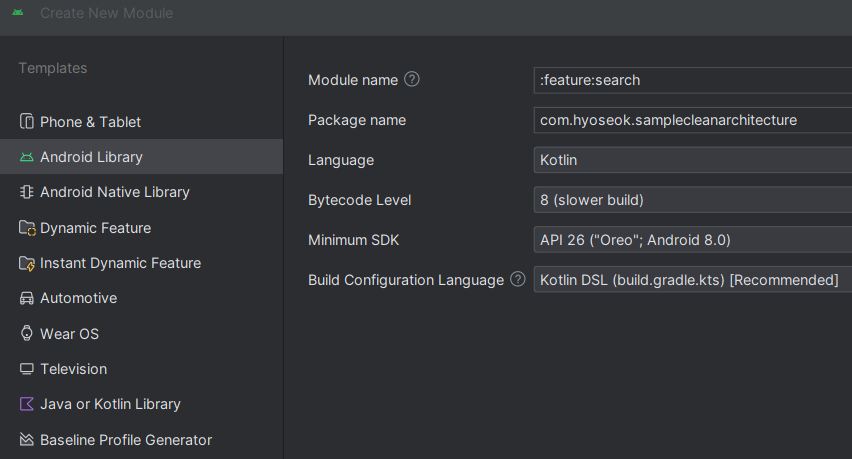The width and height of the screenshot is (852, 459).
Task: Open the Build Configuration Language combo box
Action: pyautogui.click(x=692, y=280)
